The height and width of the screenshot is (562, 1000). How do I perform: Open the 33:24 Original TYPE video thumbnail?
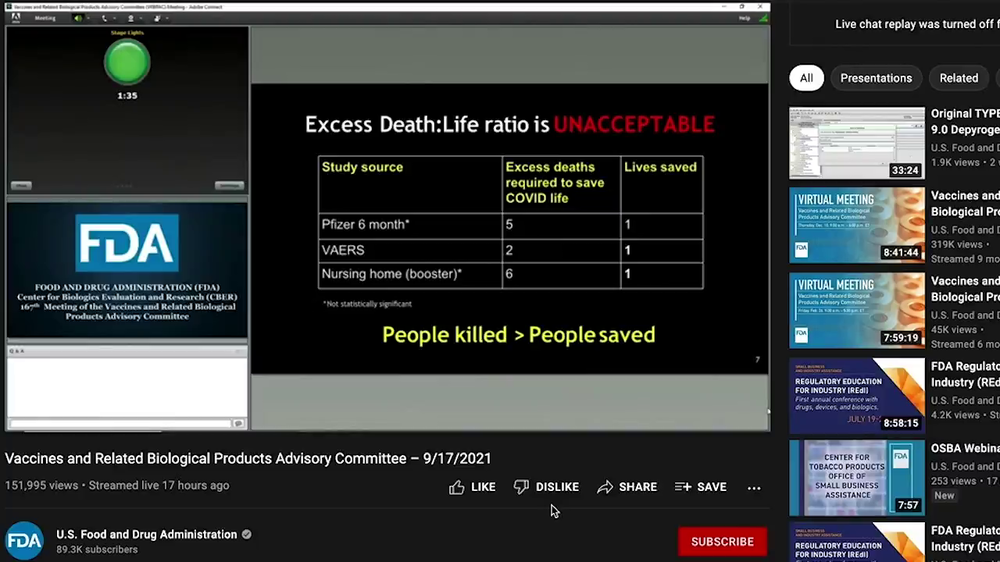[x=857, y=143]
